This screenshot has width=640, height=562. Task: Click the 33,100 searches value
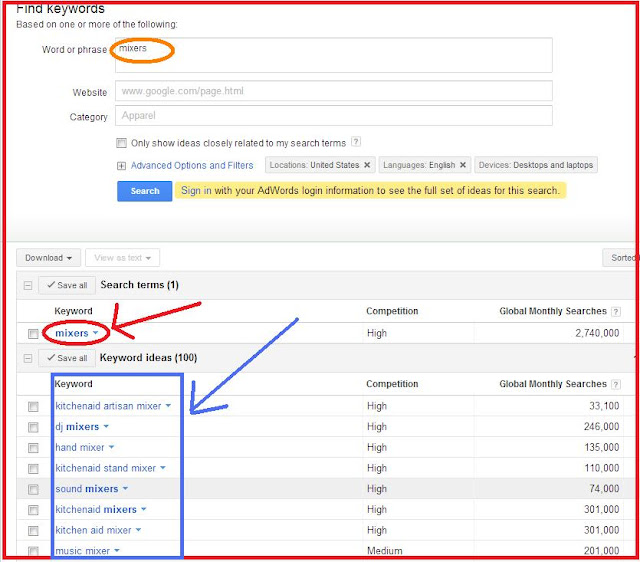click(604, 406)
